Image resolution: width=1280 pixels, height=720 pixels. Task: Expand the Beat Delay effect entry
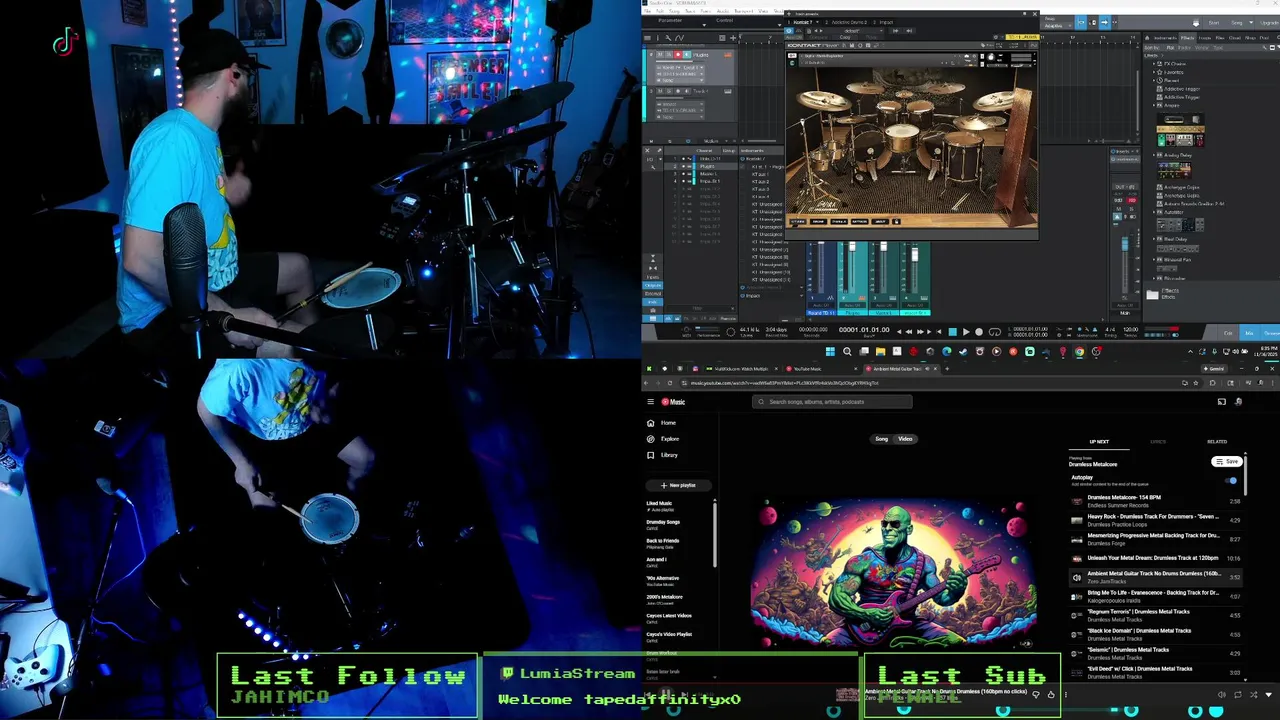click(1154, 239)
